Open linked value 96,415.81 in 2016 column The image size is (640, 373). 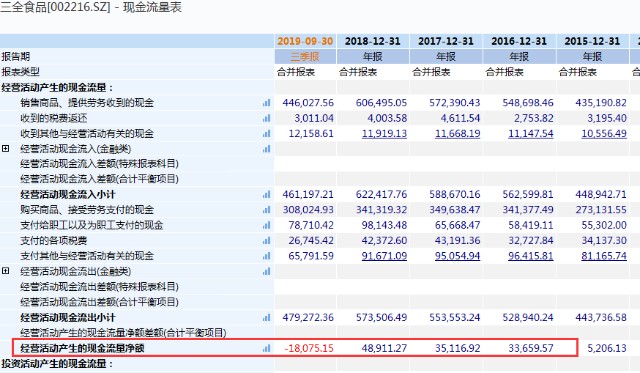[x=531, y=256]
